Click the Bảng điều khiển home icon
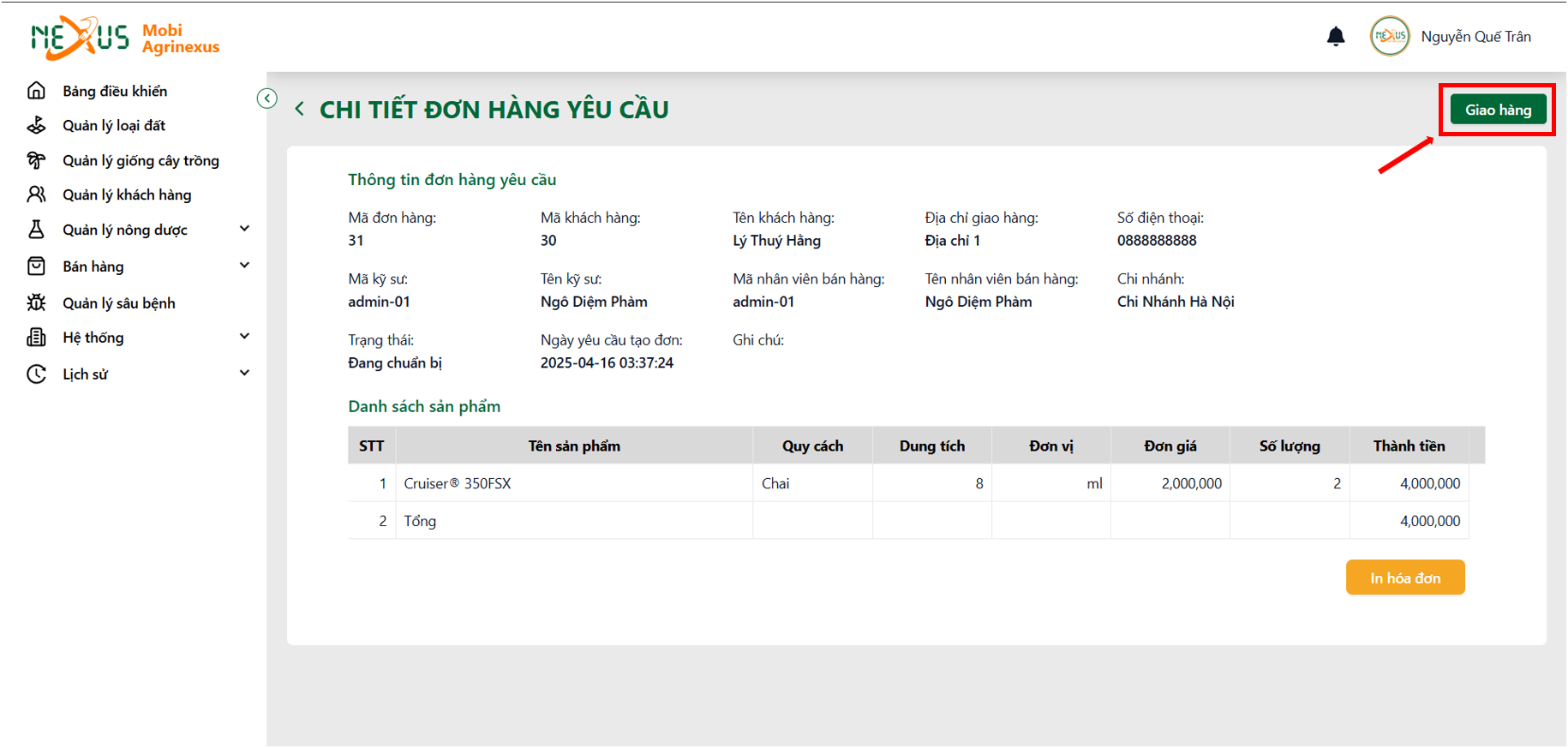The width and height of the screenshot is (1568, 748). (36, 91)
